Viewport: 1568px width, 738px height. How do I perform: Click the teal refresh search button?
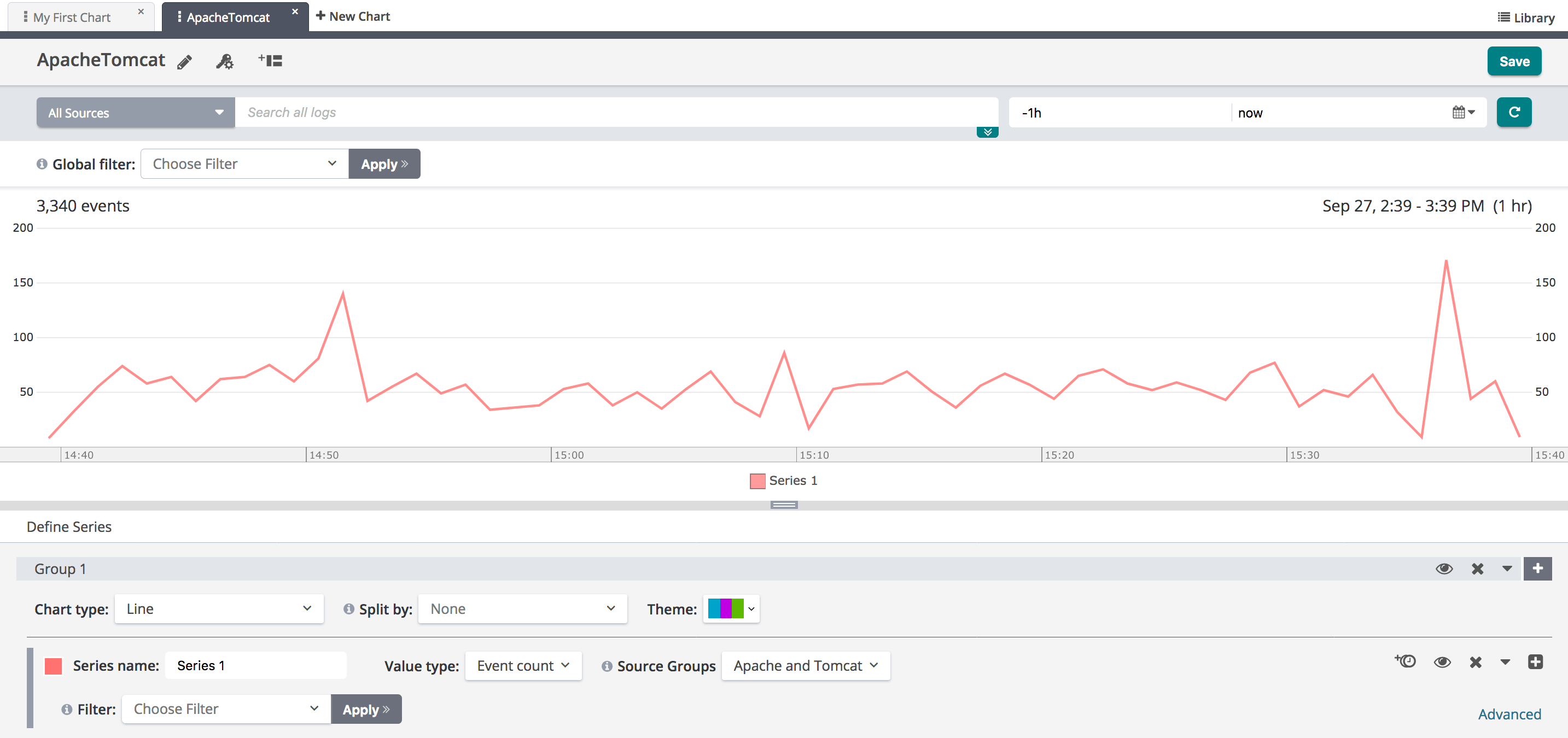pos(1513,113)
